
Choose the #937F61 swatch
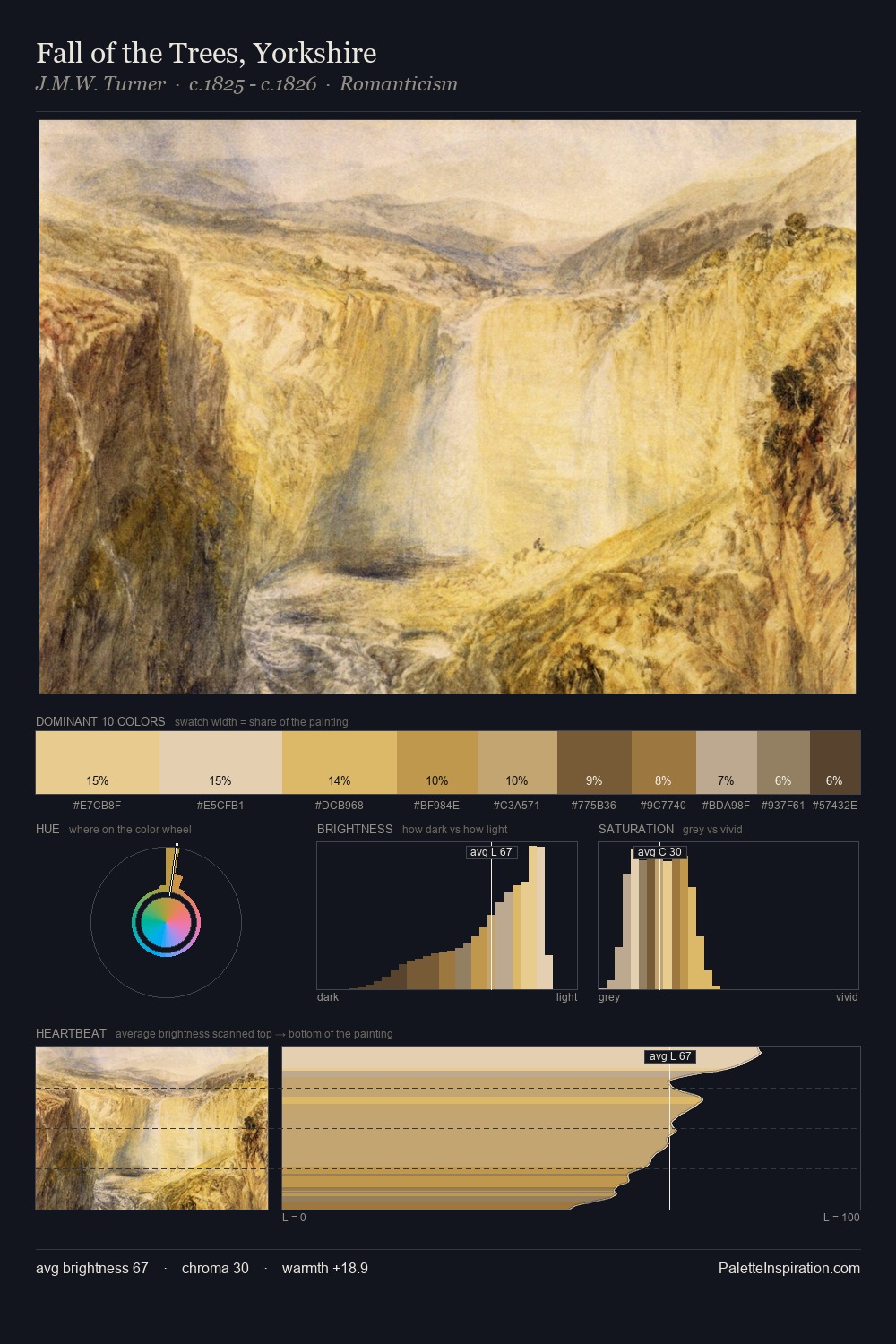[783, 762]
